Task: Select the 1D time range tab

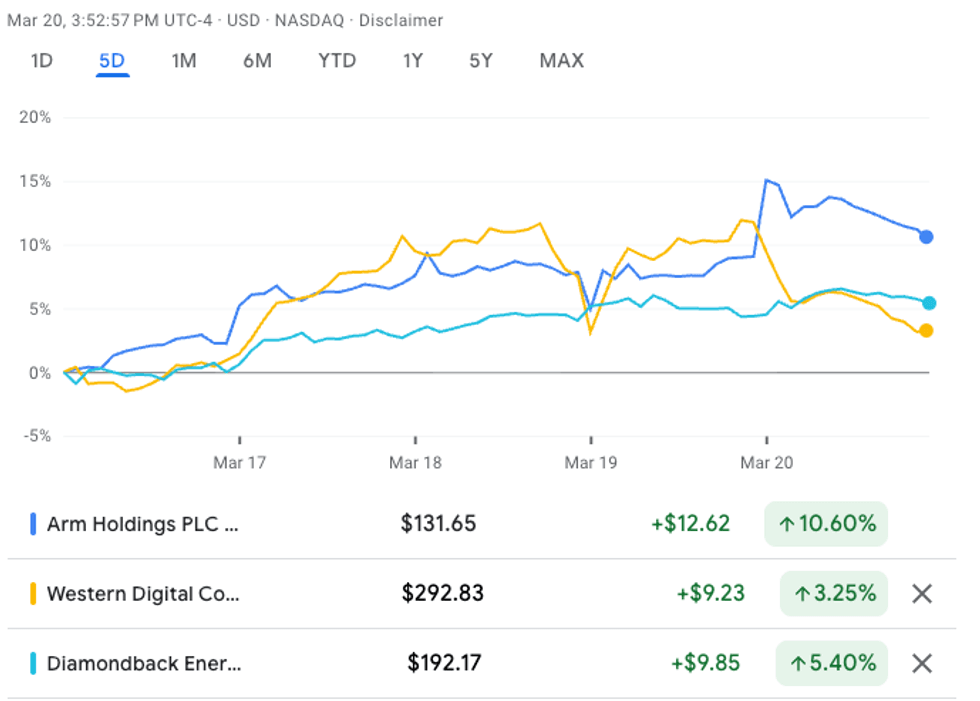Action: [x=41, y=61]
